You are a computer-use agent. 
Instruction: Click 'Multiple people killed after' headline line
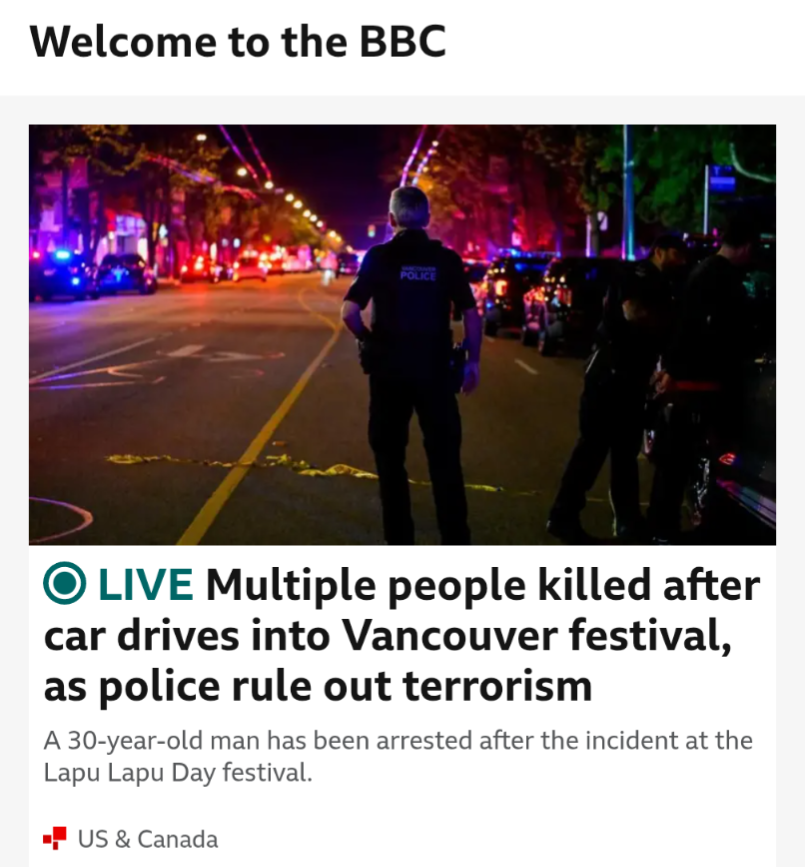402,585
